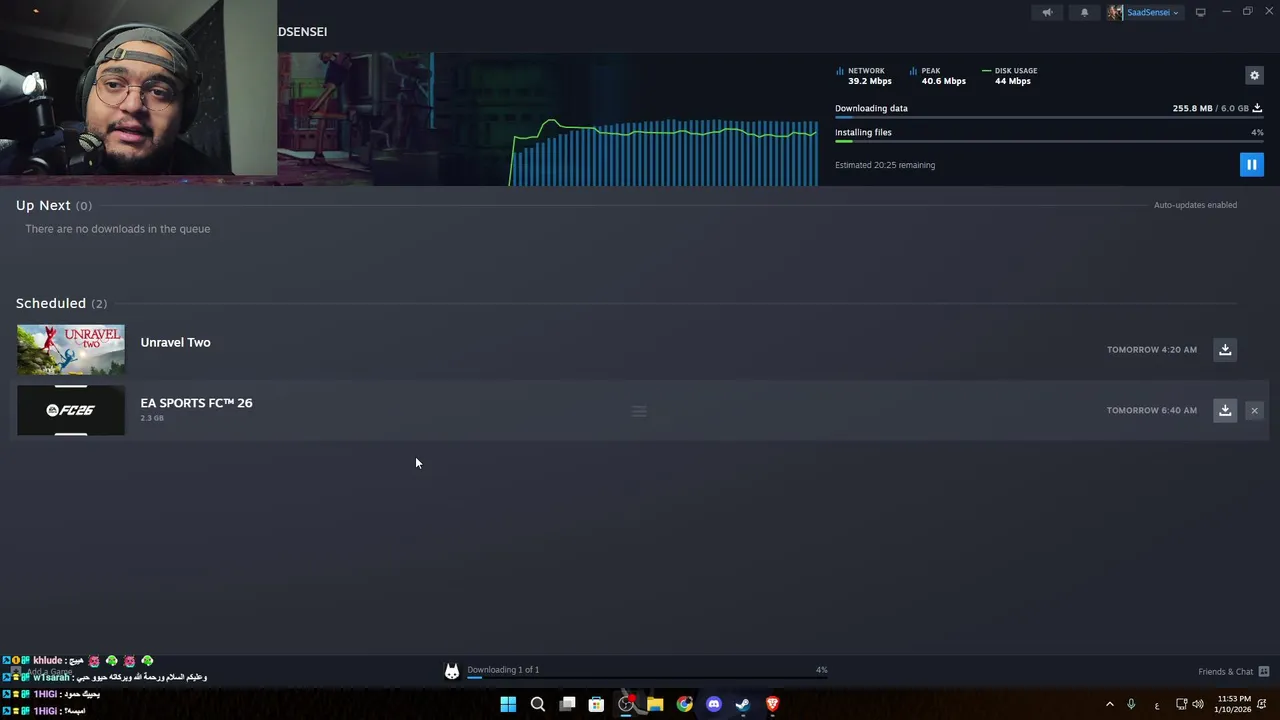Open the tray volume speaker icon
The height and width of the screenshot is (720, 1280).
1198,704
